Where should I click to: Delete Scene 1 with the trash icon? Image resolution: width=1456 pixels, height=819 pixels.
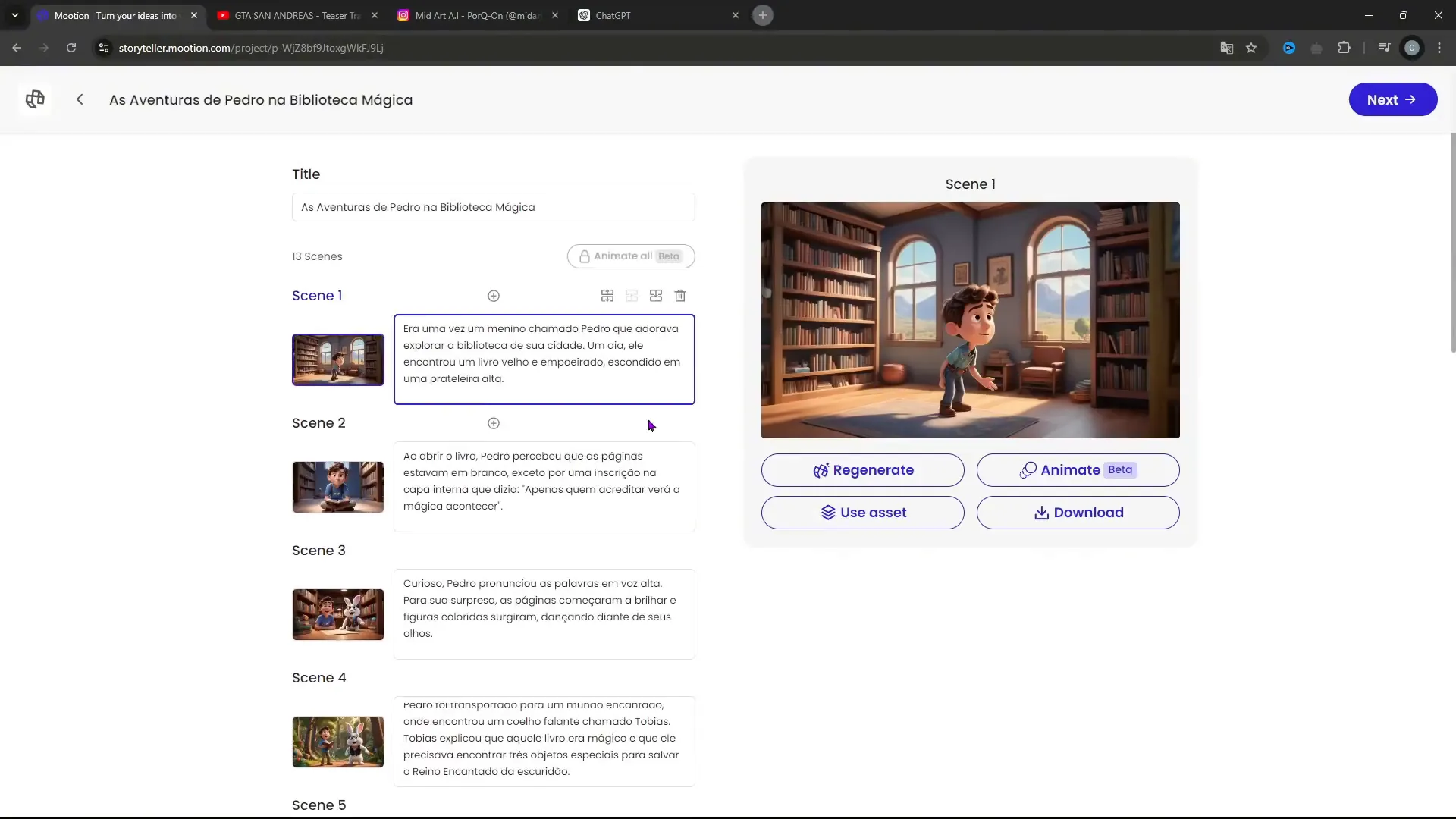[680, 296]
